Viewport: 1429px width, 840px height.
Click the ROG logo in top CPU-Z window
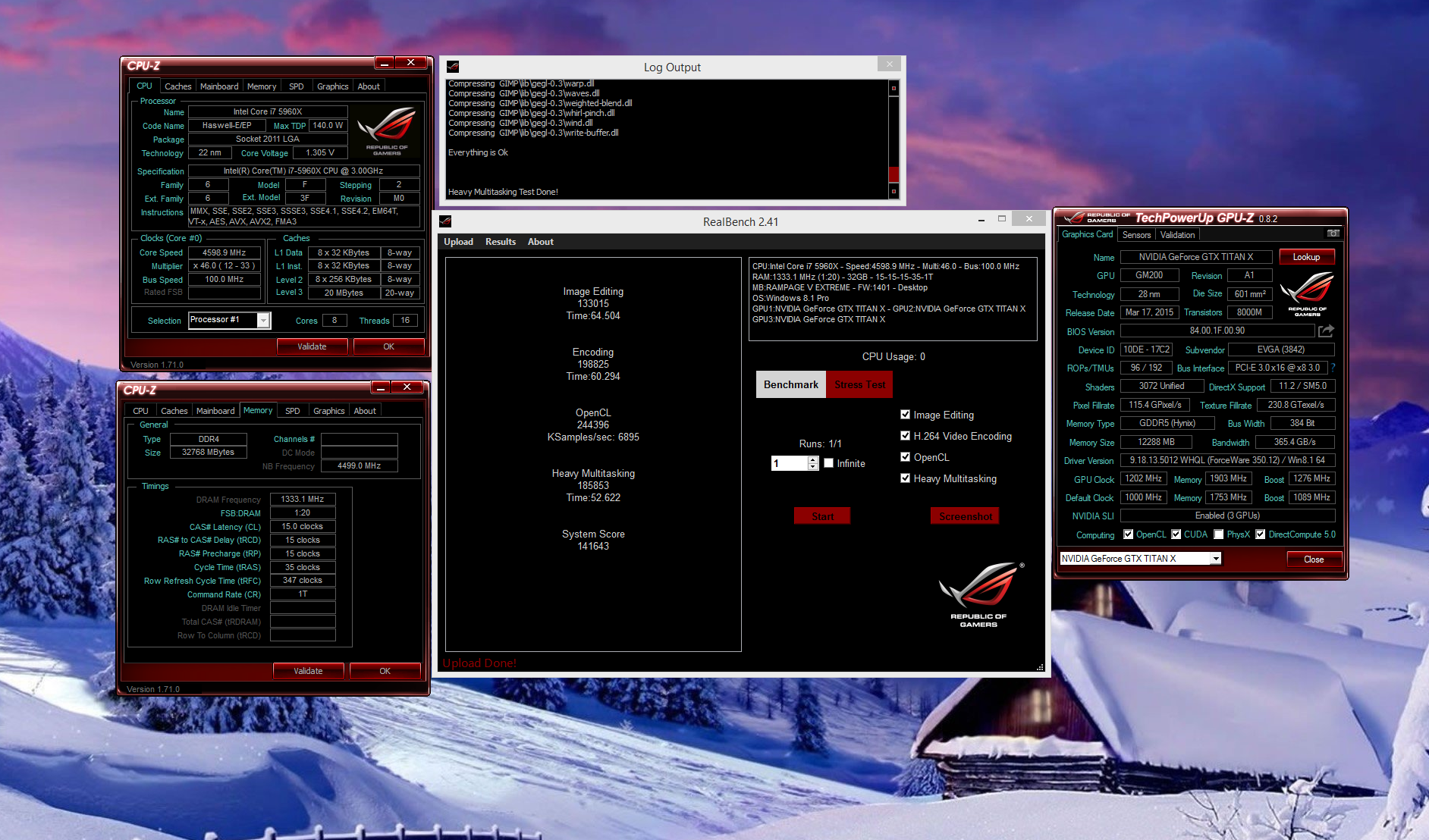387,131
